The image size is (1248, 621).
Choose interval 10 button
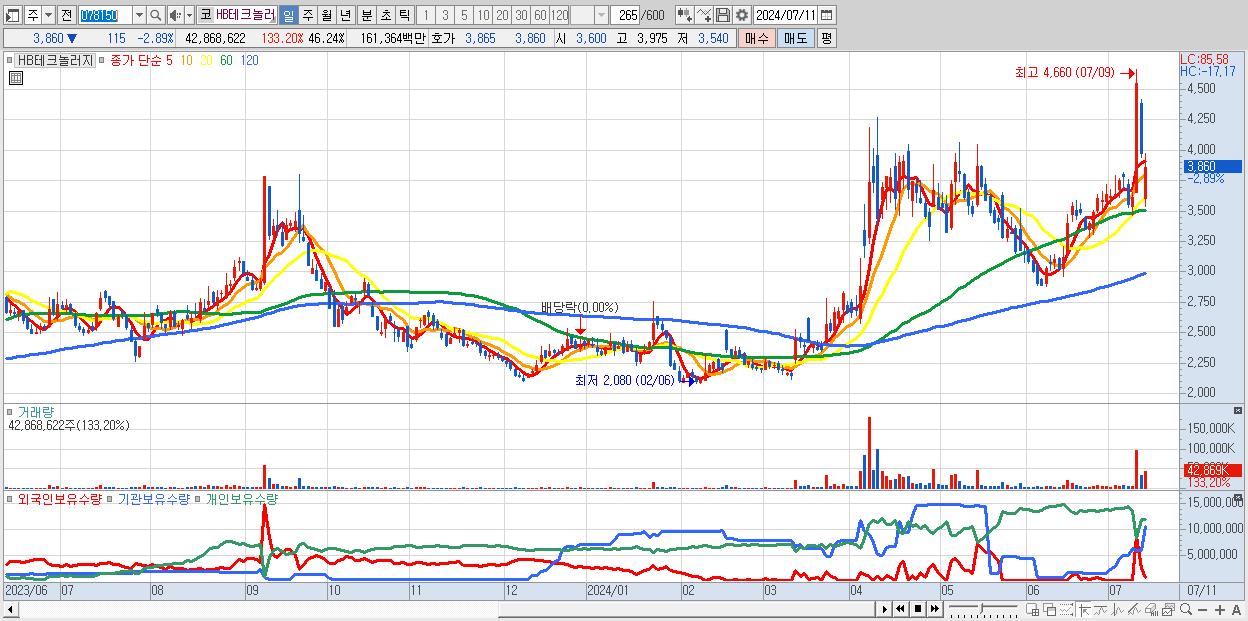coord(483,15)
